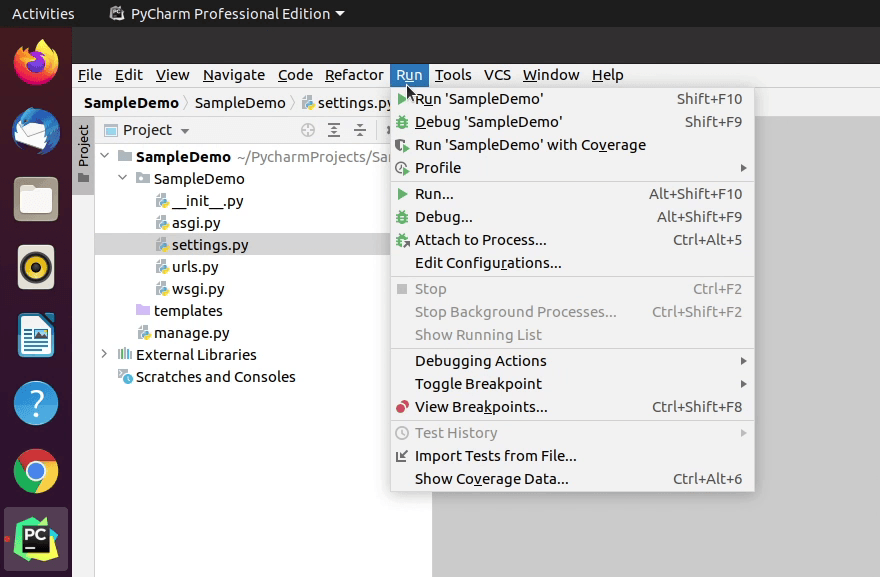Select Edit Configurations from Run menu
The image size is (880, 577).
click(x=488, y=263)
